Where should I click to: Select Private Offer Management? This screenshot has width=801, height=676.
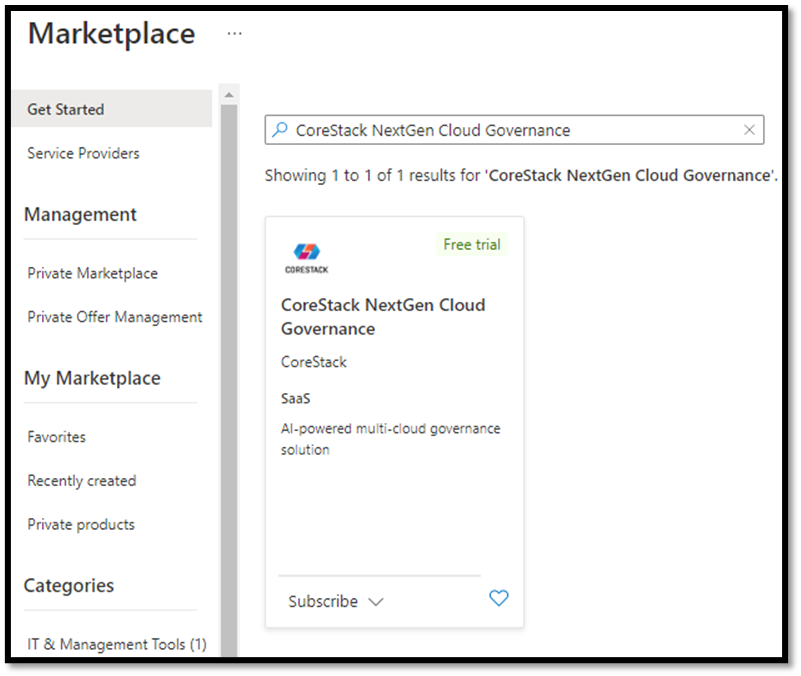(x=114, y=317)
